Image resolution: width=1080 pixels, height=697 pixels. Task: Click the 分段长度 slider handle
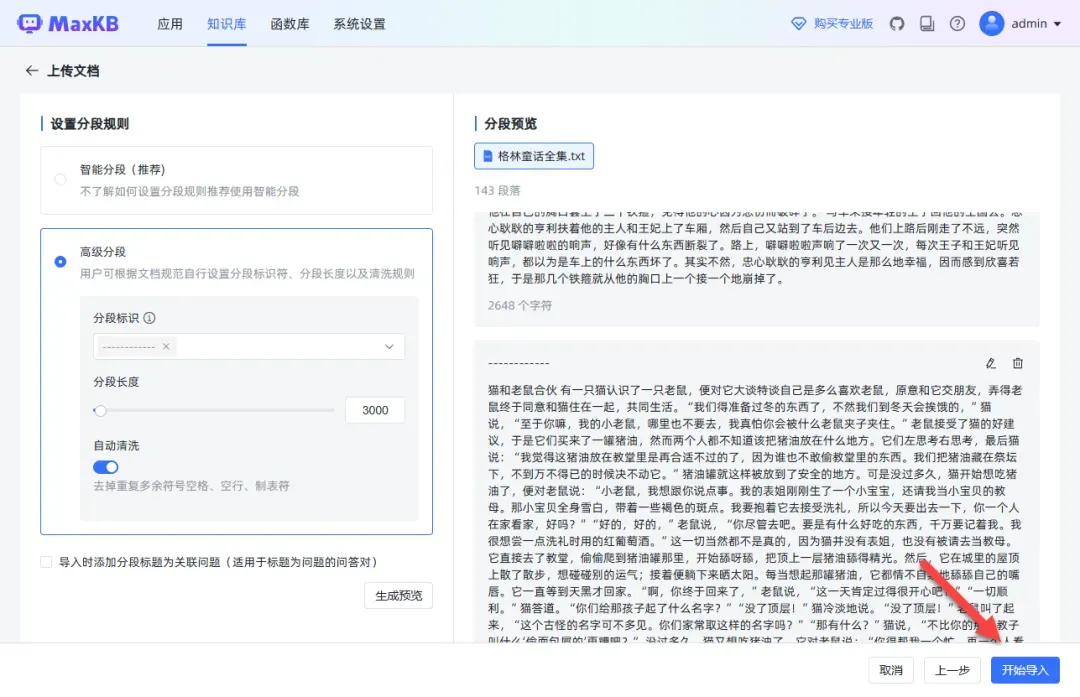click(101, 410)
